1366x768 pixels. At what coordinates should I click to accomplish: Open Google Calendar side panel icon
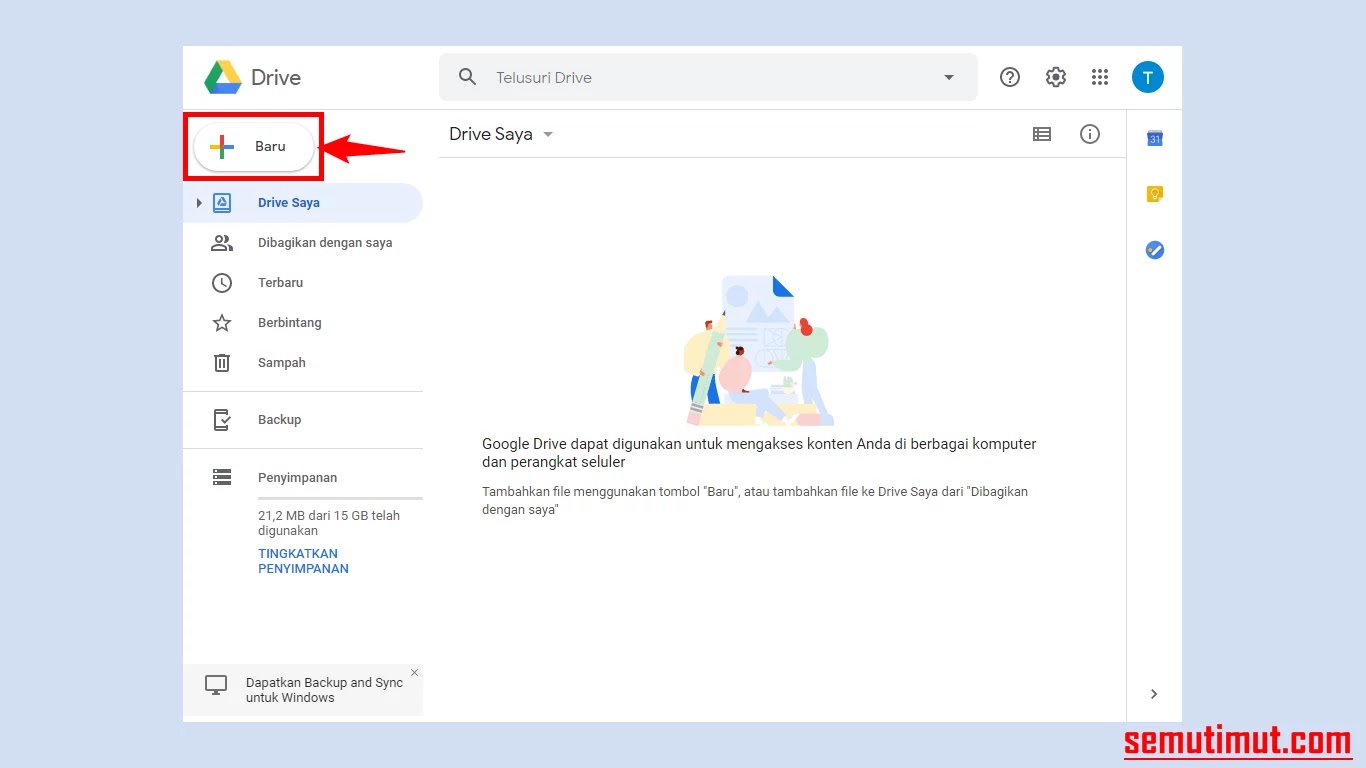pyautogui.click(x=1155, y=139)
